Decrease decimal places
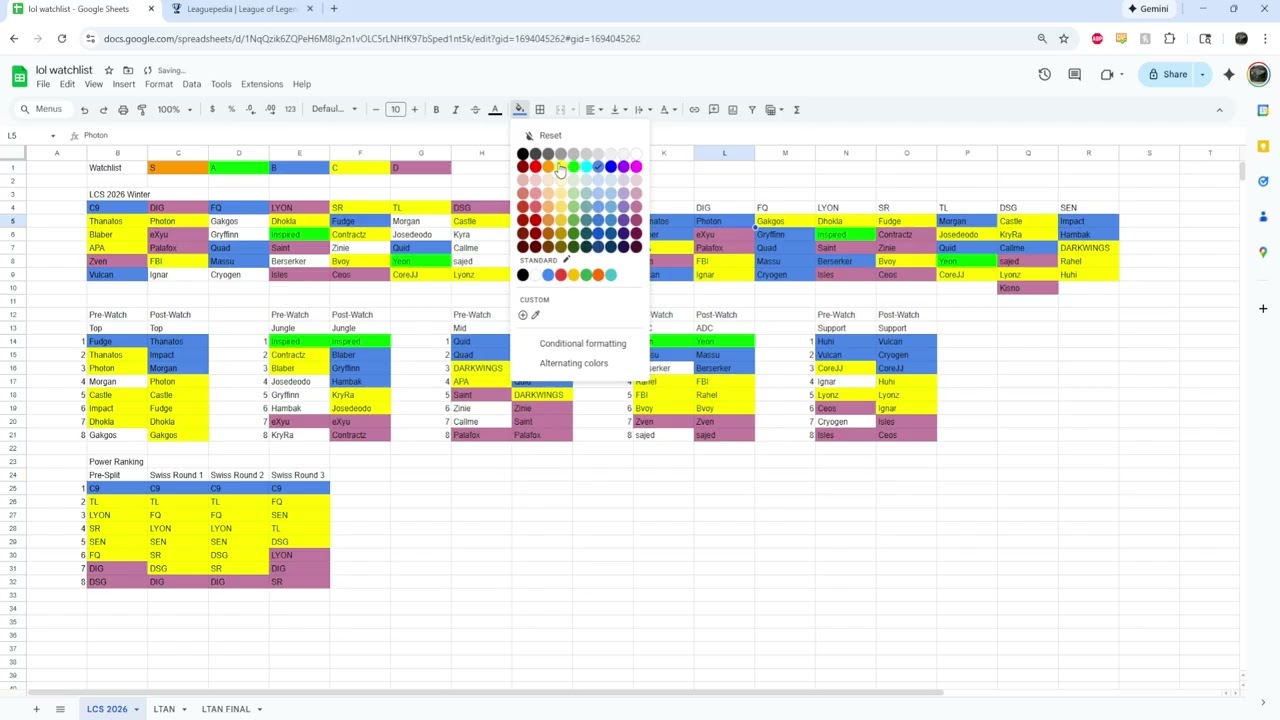Screen dimensions: 1280x720 point(251,110)
